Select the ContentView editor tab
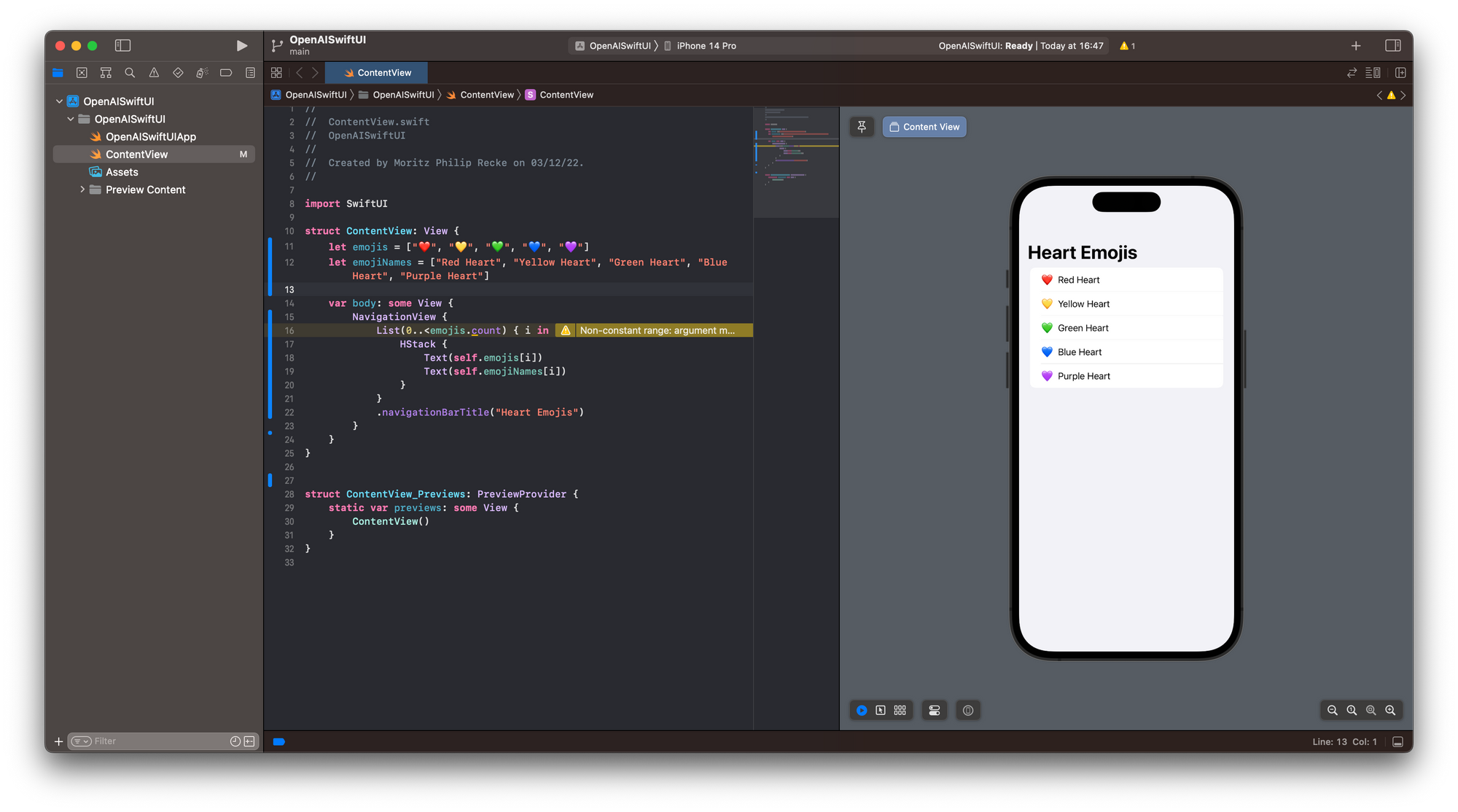Screen dimensions: 1458x812 click(377, 72)
